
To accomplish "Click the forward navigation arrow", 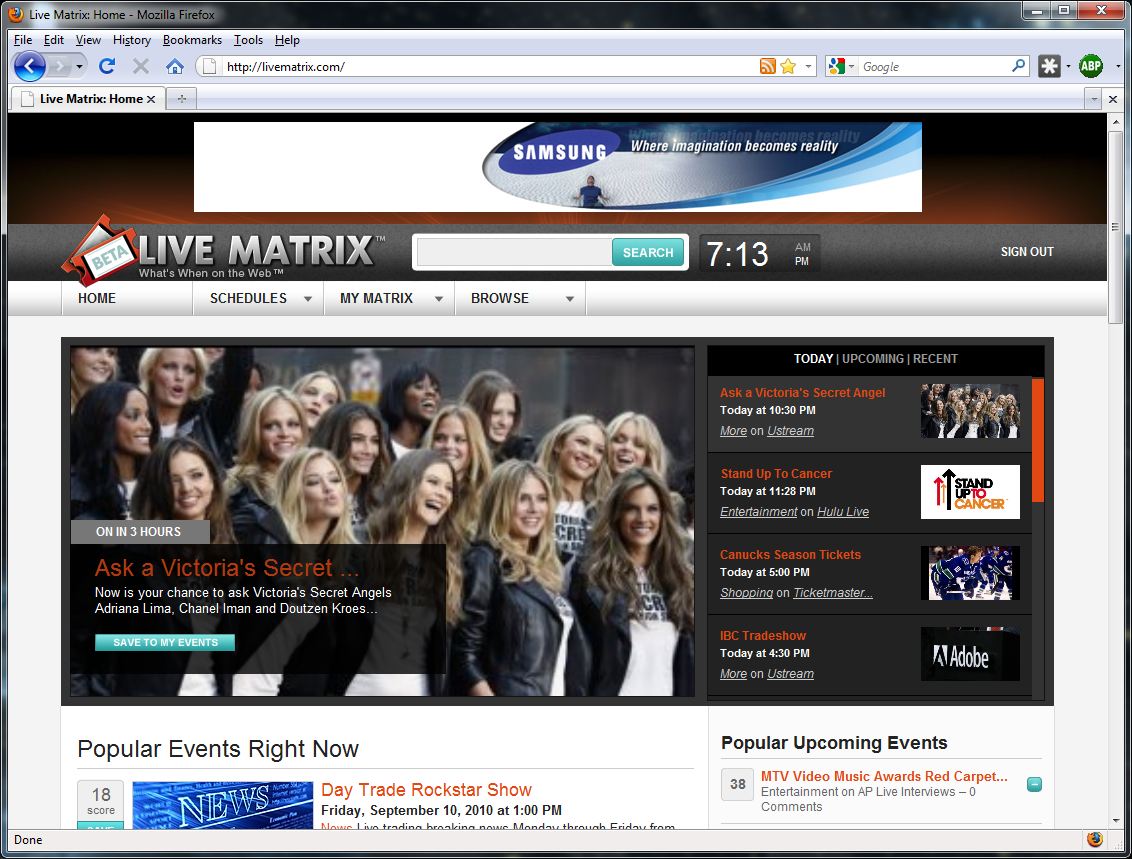I will point(60,66).
